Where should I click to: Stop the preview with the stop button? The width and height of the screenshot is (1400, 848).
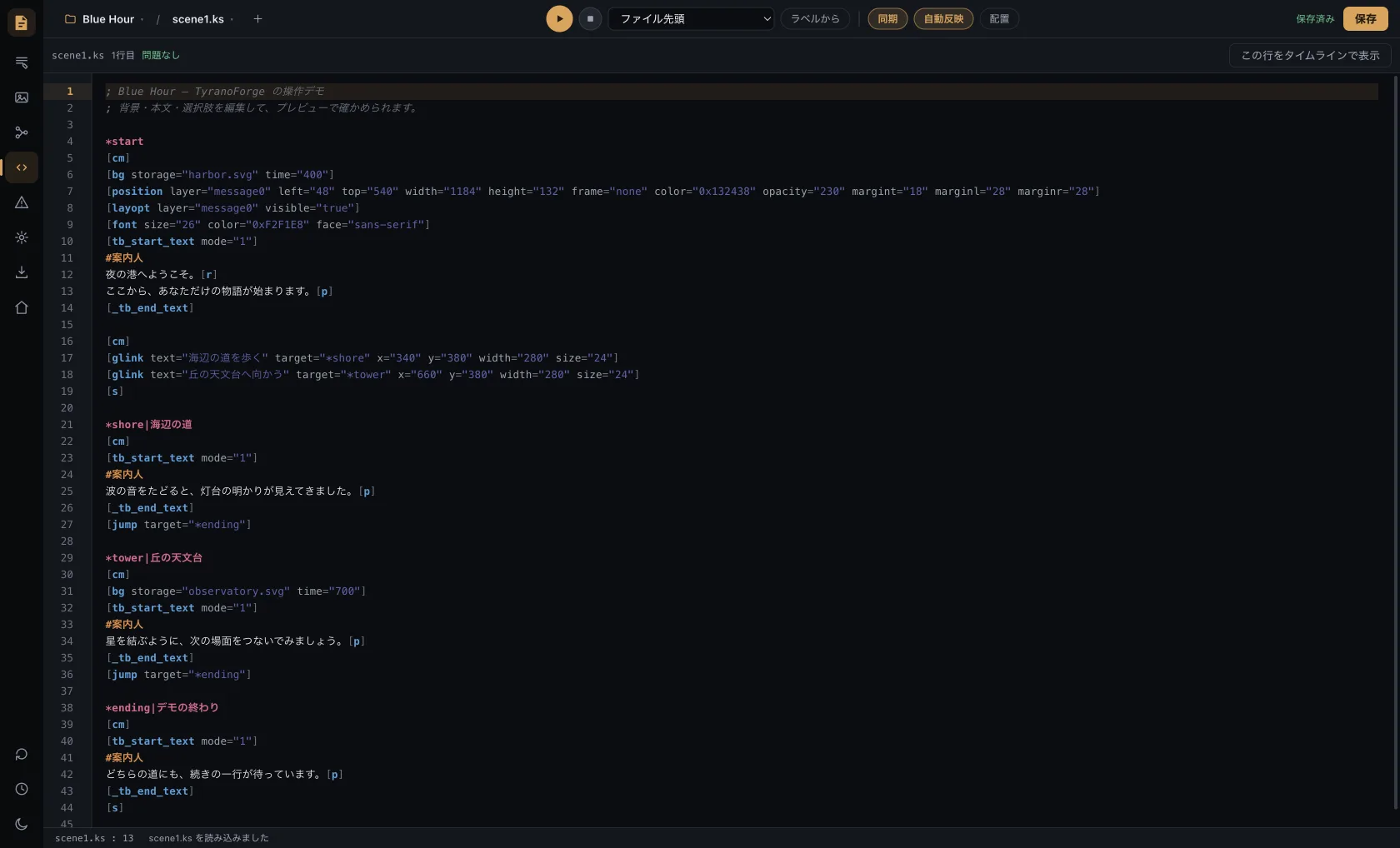[x=590, y=18]
